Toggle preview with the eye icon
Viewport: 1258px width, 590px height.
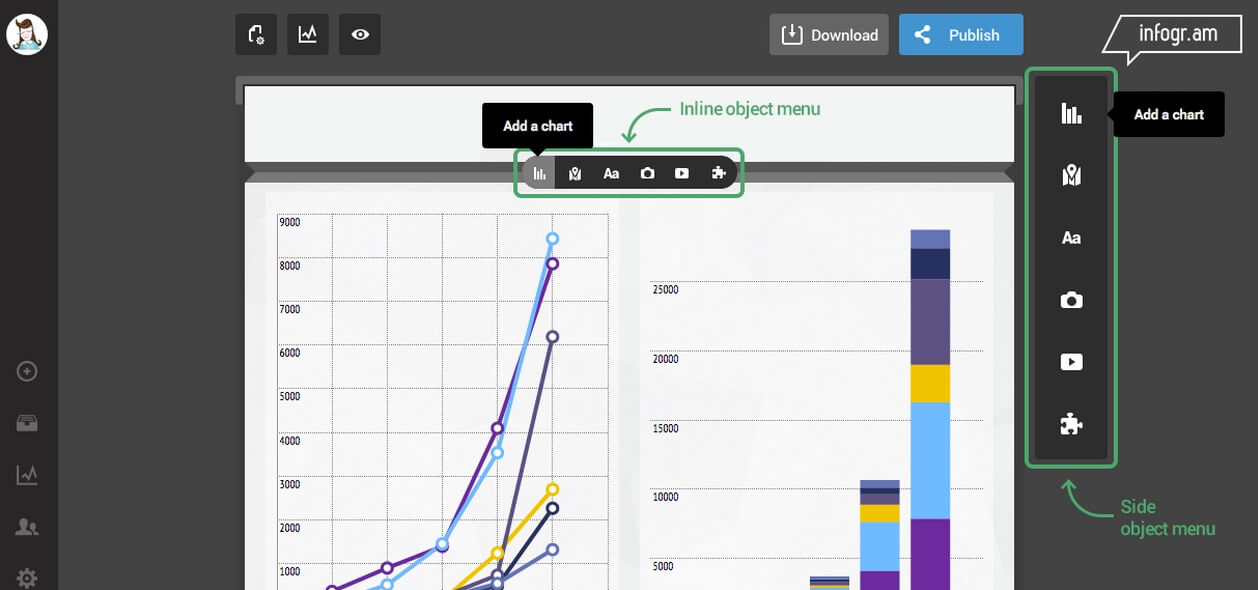pos(360,35)
